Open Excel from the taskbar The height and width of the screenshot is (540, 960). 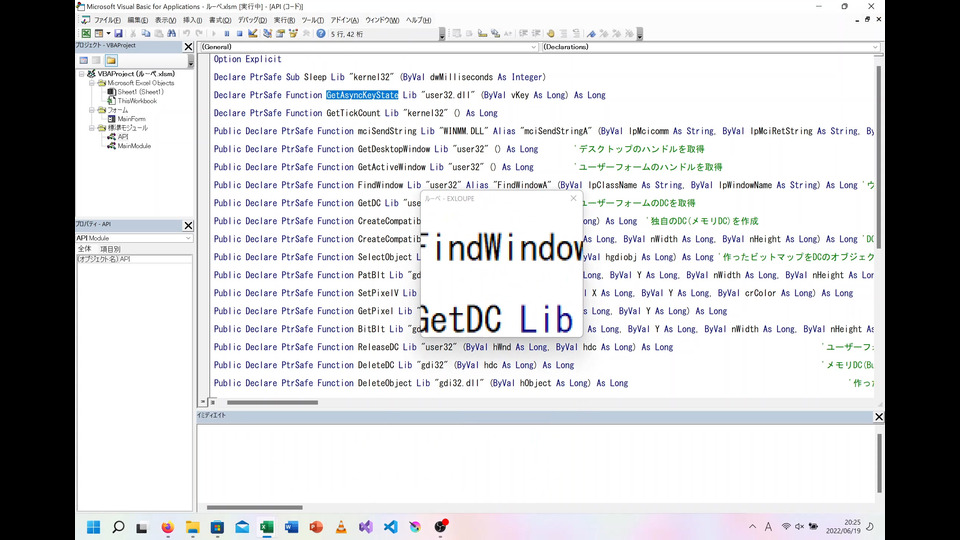pyautogui.click(x=266, y=527)
